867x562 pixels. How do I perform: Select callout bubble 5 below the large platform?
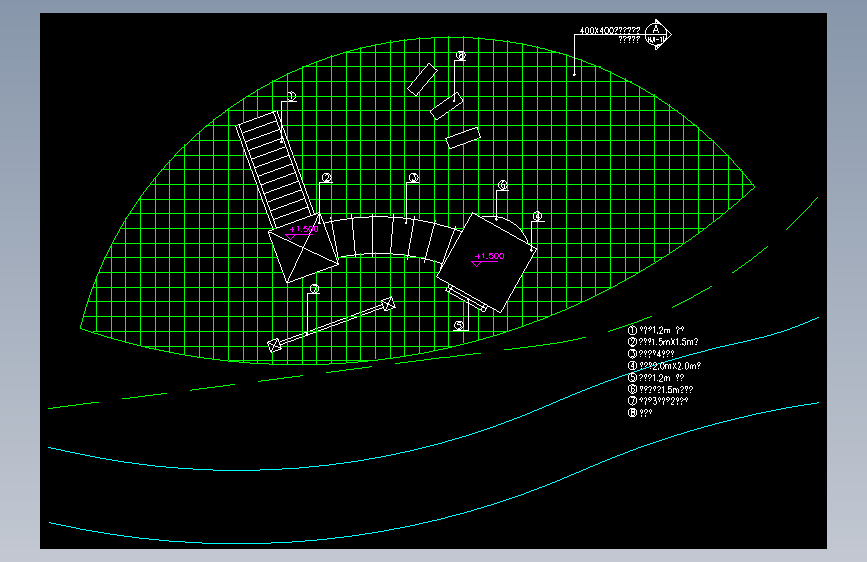click(x=459, y=325)
